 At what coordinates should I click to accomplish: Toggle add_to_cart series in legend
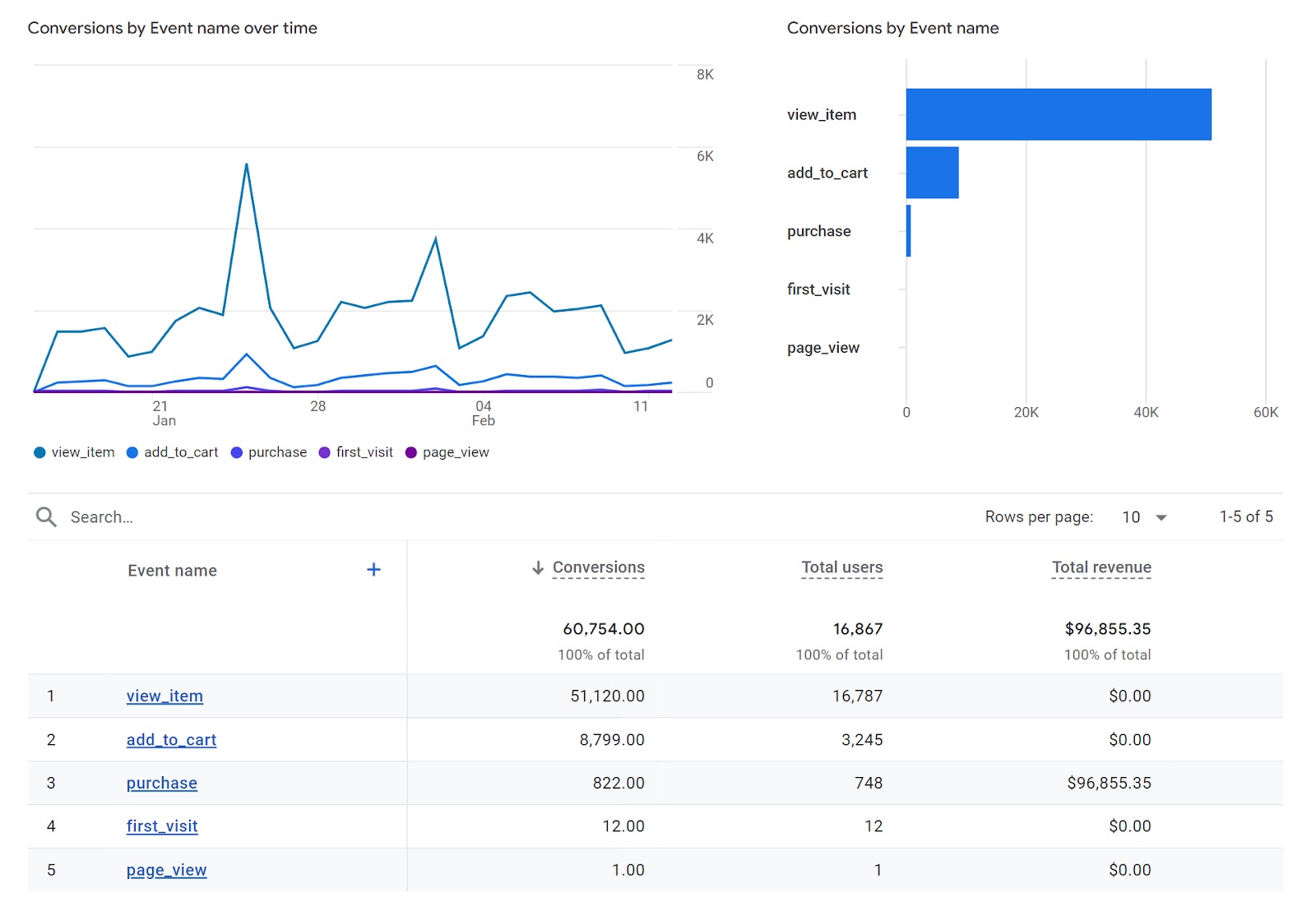[x=172, y=452]
